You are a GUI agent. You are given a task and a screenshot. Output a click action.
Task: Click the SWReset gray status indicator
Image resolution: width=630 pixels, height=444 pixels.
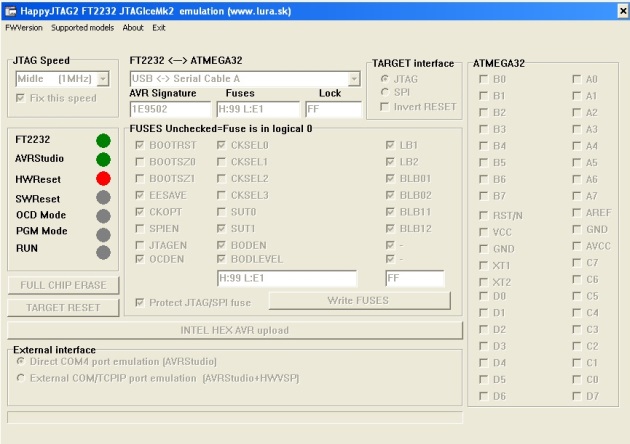click(x=103, y=197)
